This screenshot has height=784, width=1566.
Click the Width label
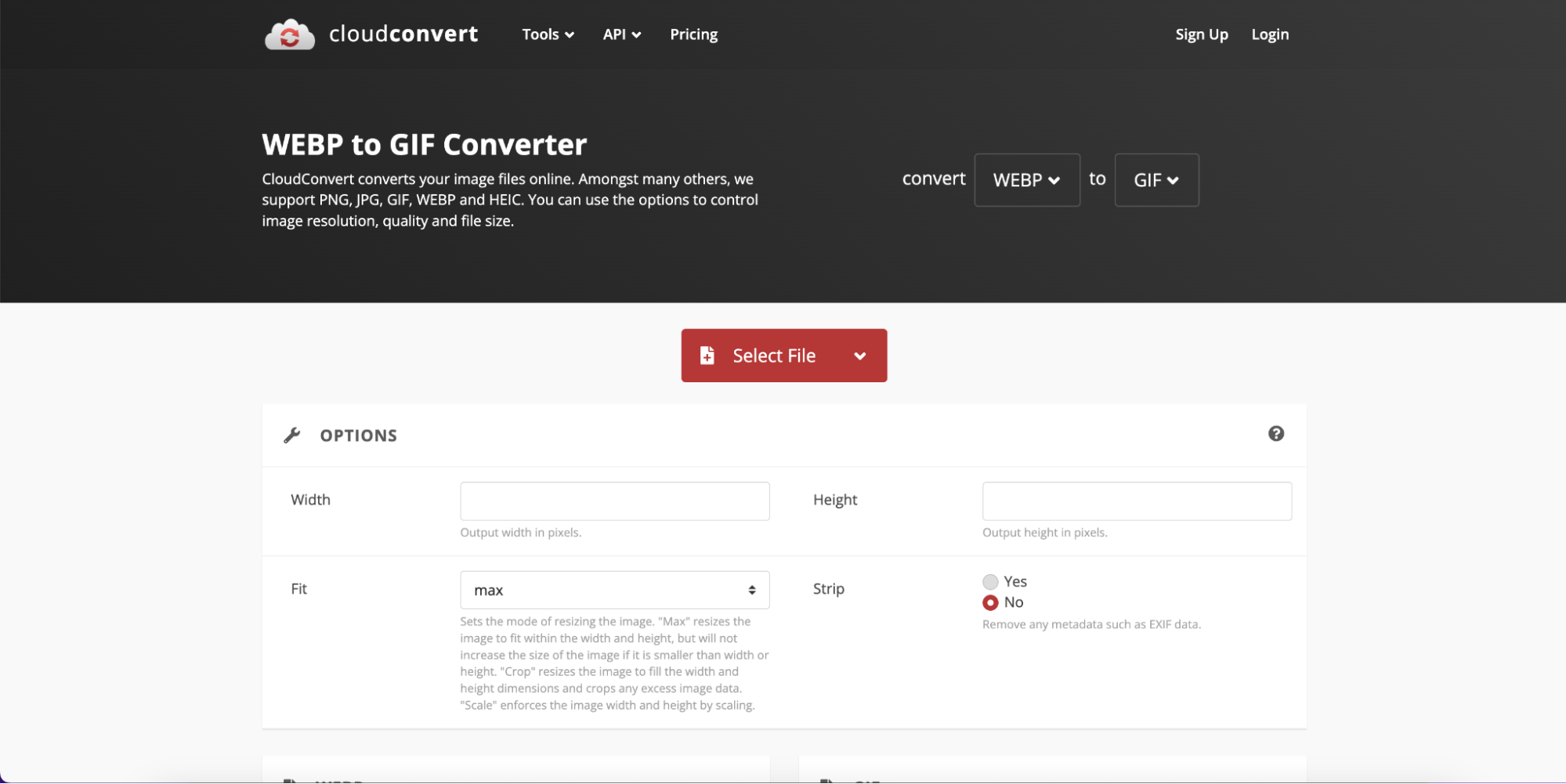(x=311, y=500)
